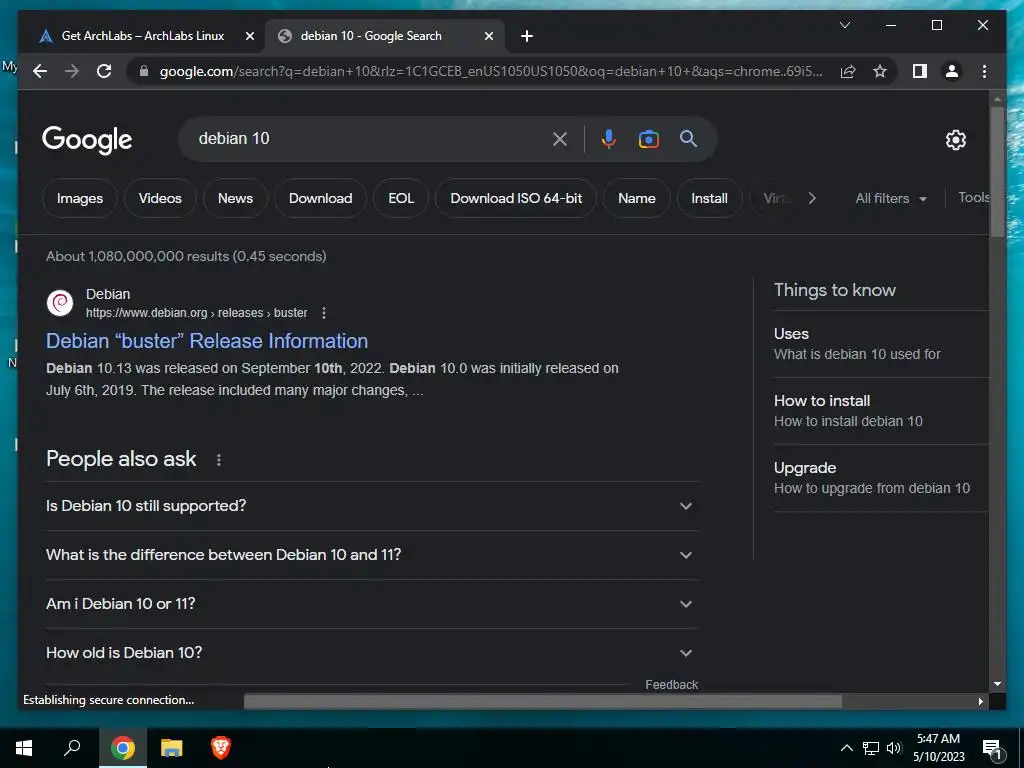Open the volume control in the tray
This screenshot has width=1024, height=768.
click(x=894, y=748)
